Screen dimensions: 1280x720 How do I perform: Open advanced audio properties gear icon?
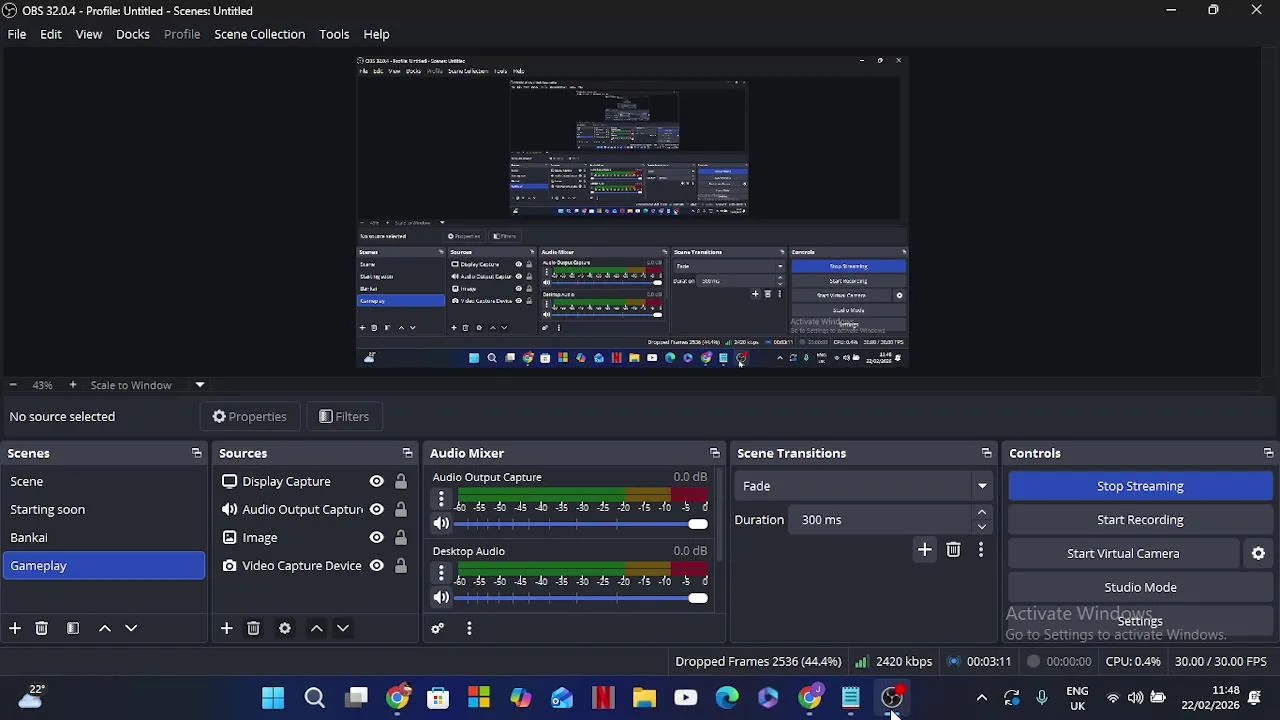pyautogui.click(x=438, y=628)
